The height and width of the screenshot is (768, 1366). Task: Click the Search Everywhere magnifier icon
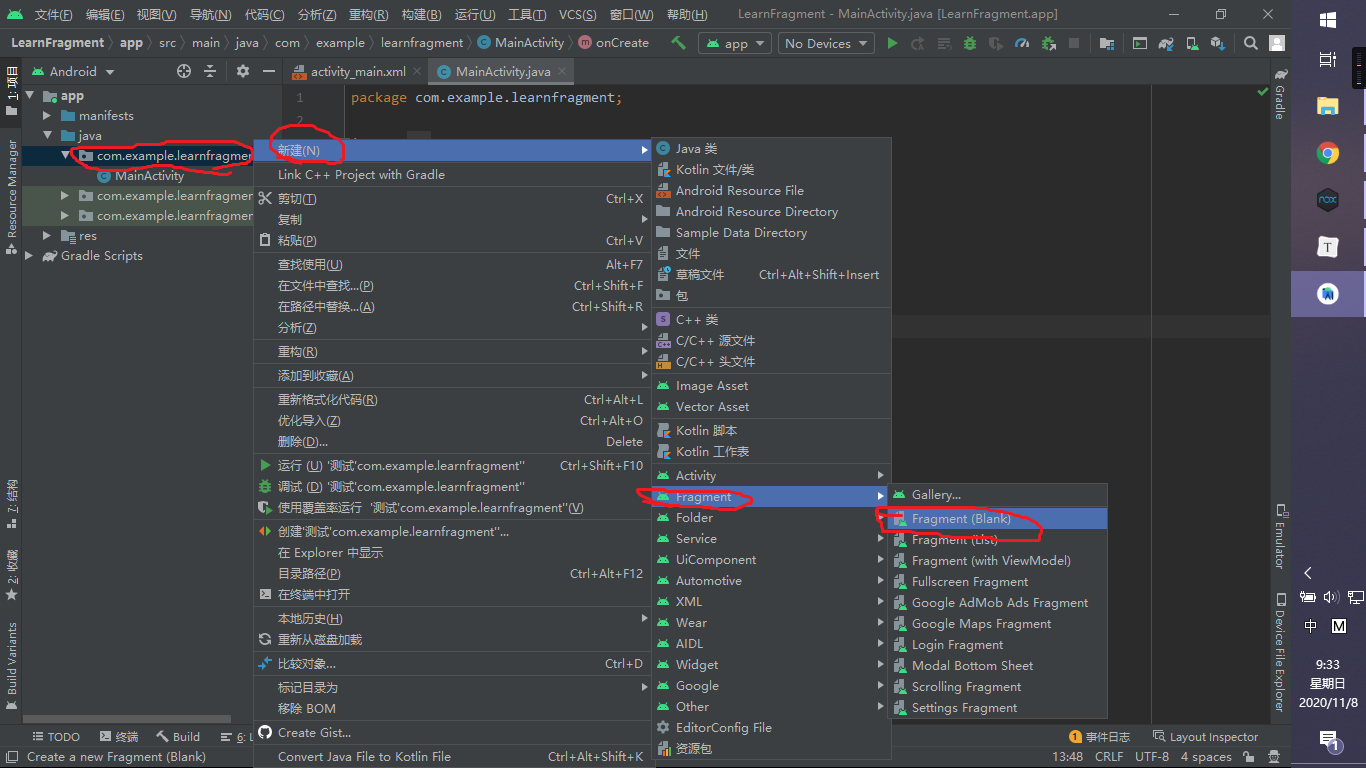1251,43
